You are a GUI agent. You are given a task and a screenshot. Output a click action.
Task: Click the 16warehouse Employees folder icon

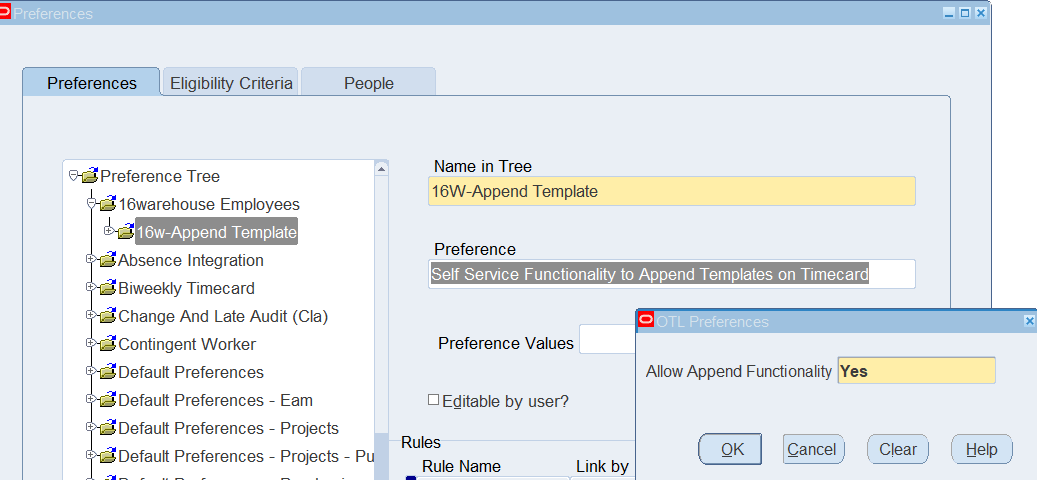pyautogui.click(x=108, y=204)
